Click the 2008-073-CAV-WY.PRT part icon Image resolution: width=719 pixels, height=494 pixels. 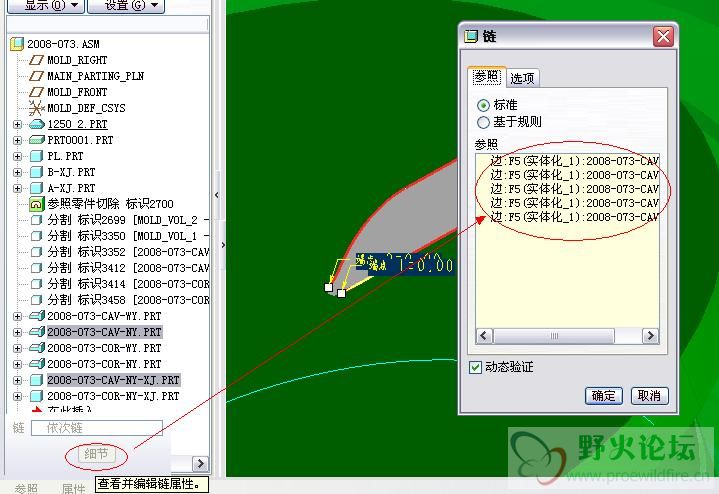(x=37, y=316)
